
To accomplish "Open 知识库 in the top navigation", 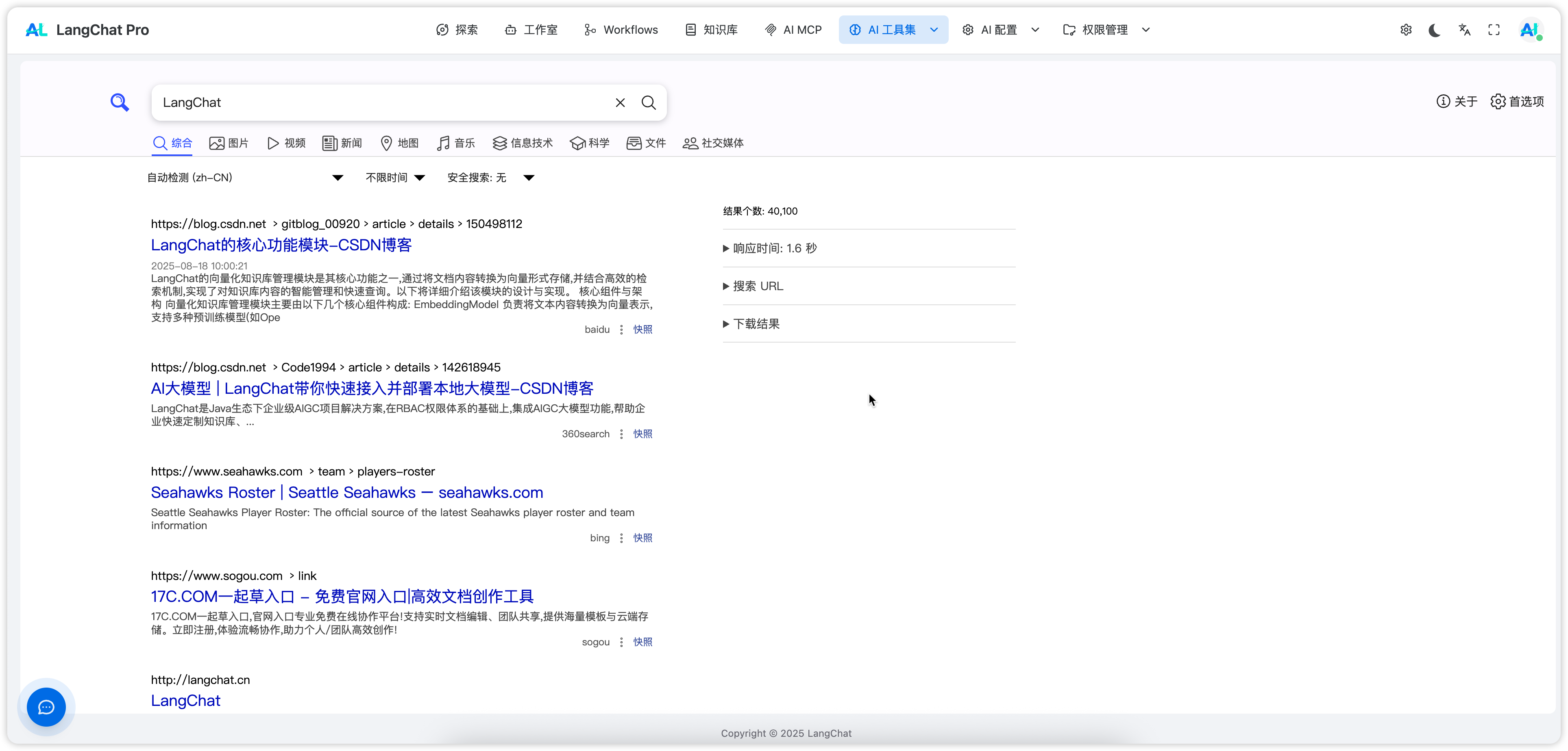I will [x=711, y=29].
